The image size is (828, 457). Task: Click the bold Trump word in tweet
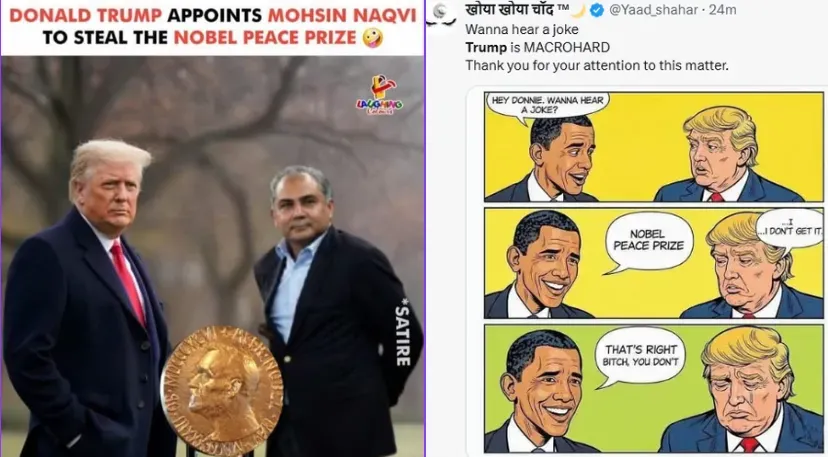tap(486, 48)
